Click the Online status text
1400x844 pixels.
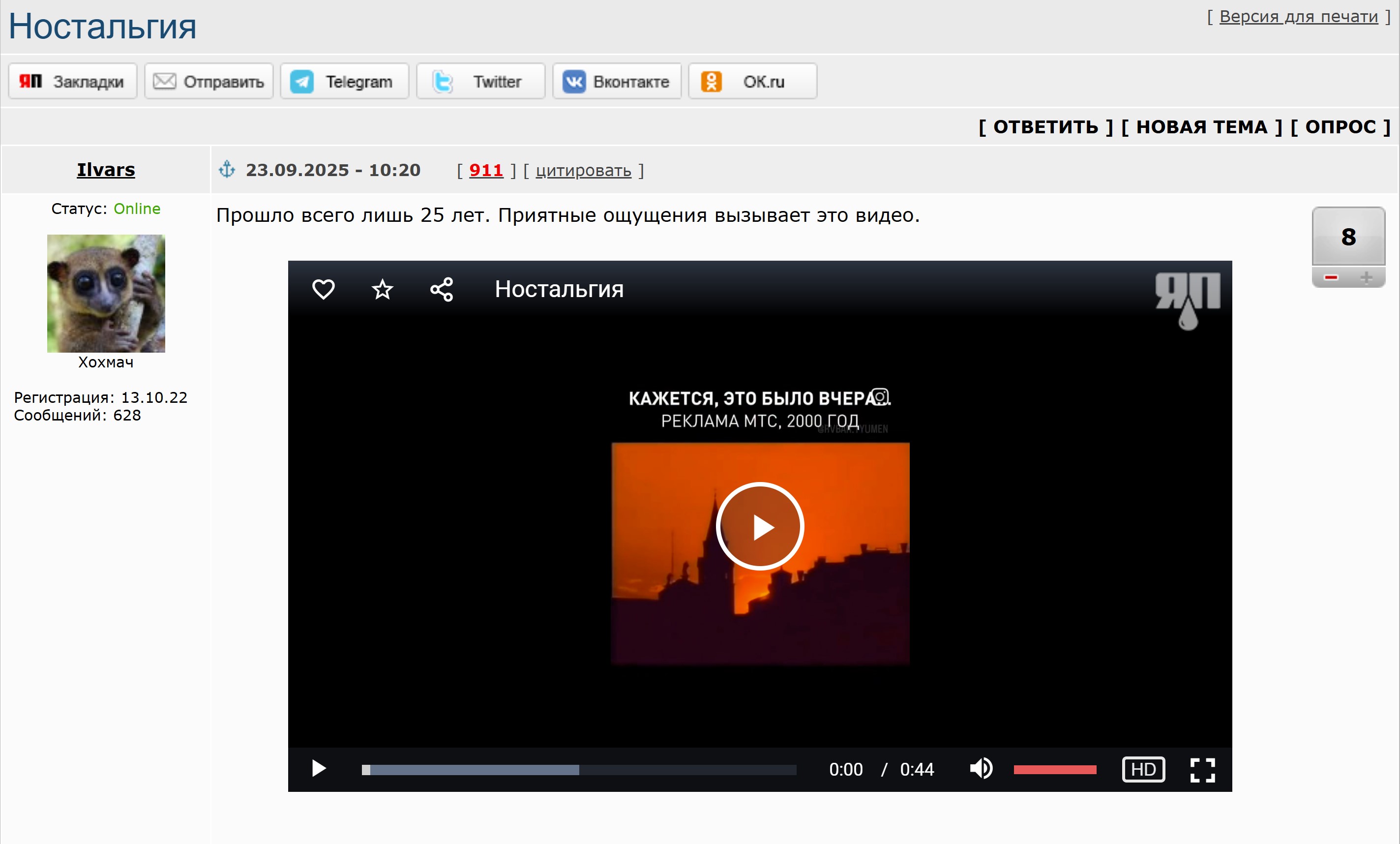tap(137, 209)
